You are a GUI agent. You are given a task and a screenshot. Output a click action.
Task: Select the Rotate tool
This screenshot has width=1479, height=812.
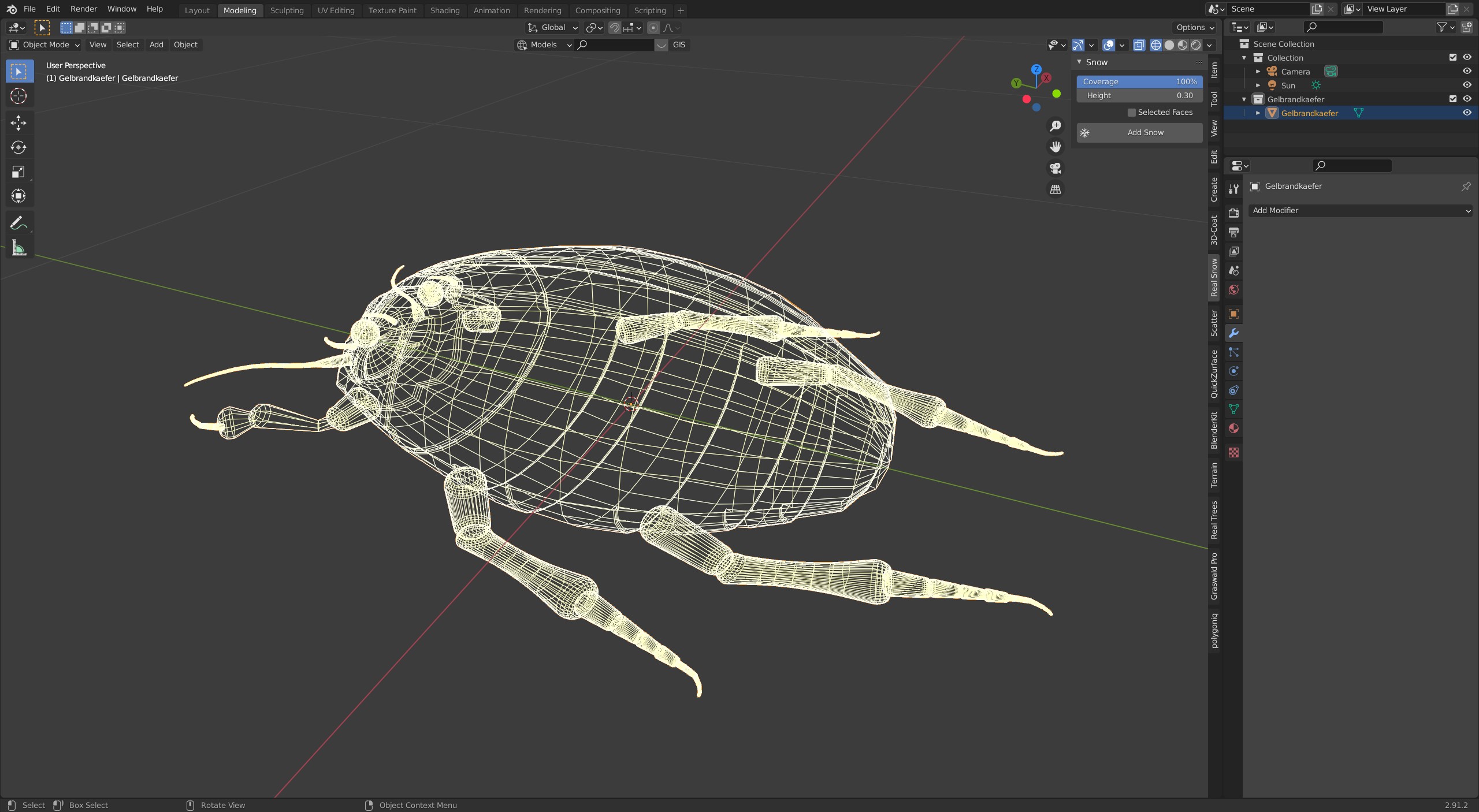(18, 147)
